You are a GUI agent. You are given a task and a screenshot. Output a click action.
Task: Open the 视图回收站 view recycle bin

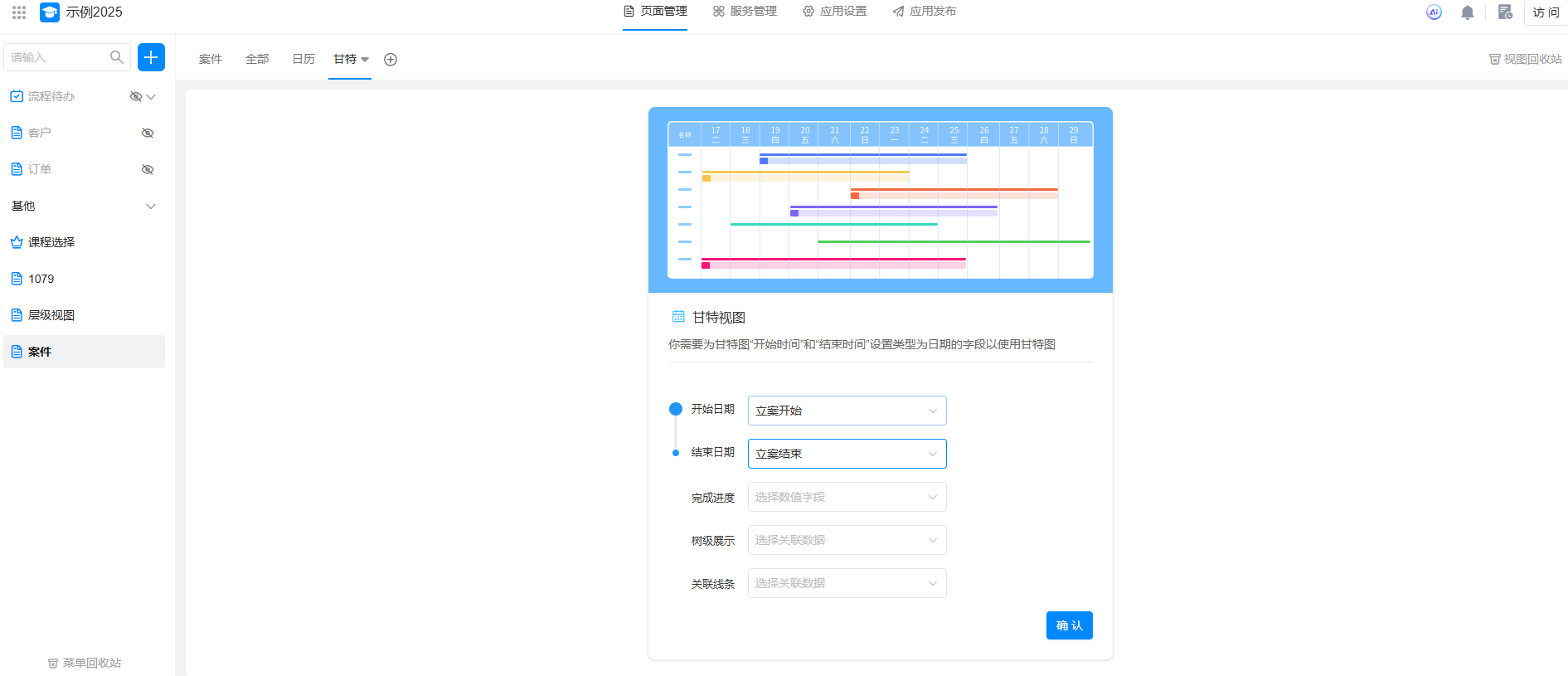[1525, 60]
